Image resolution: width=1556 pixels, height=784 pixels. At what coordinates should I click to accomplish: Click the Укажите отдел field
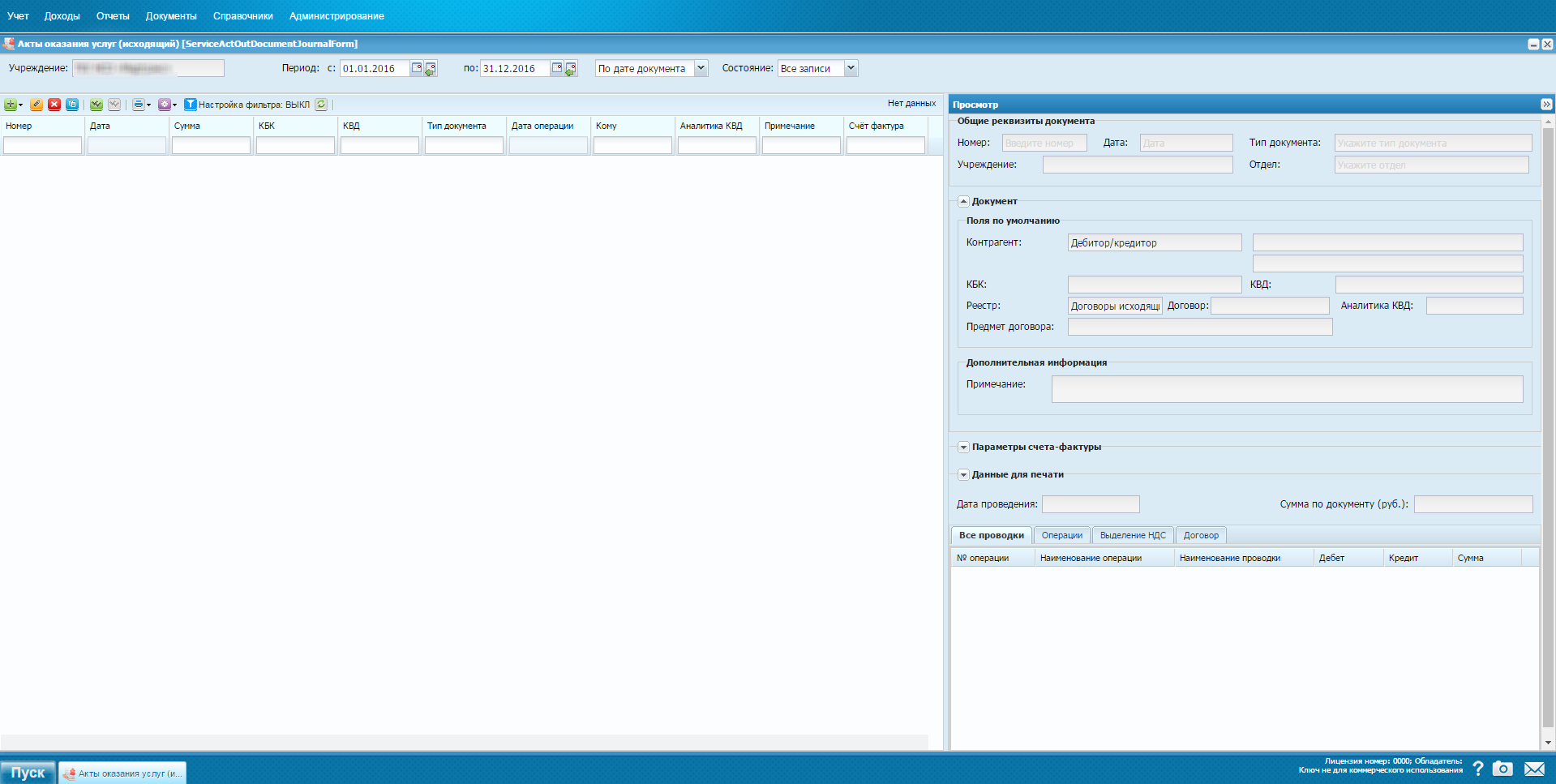coord(1431,165)
